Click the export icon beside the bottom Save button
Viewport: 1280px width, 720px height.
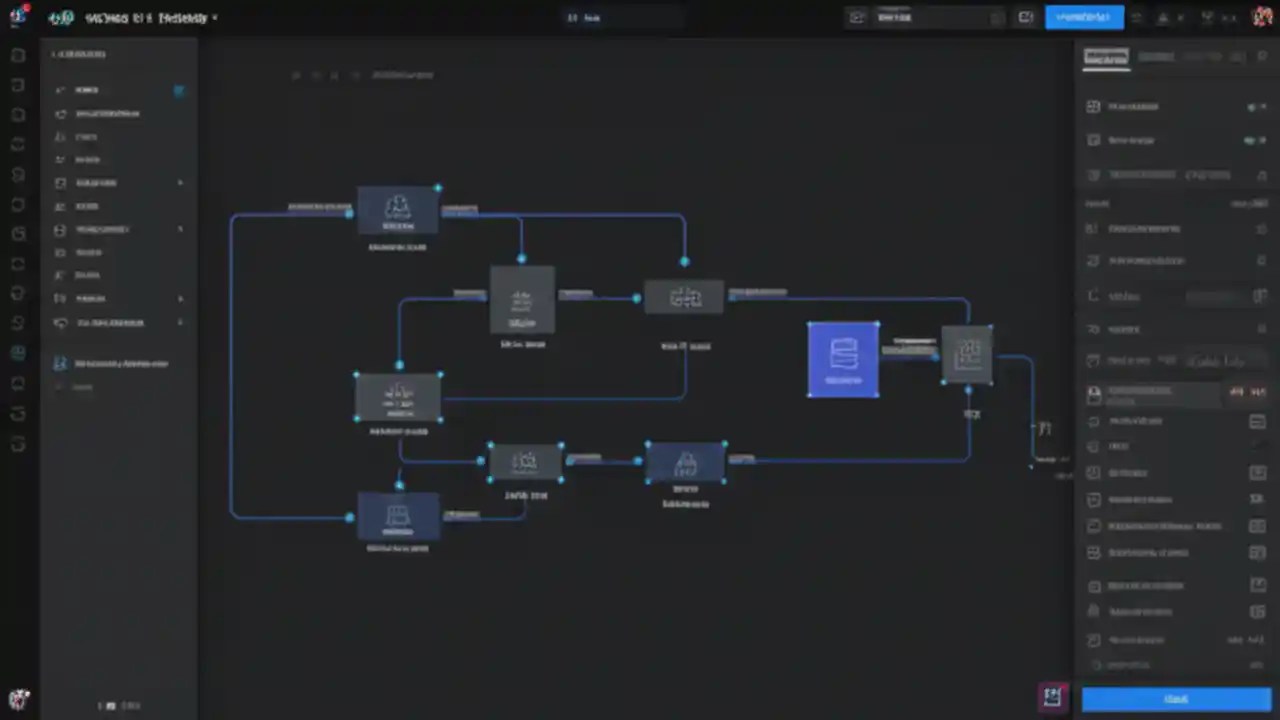1051,697
